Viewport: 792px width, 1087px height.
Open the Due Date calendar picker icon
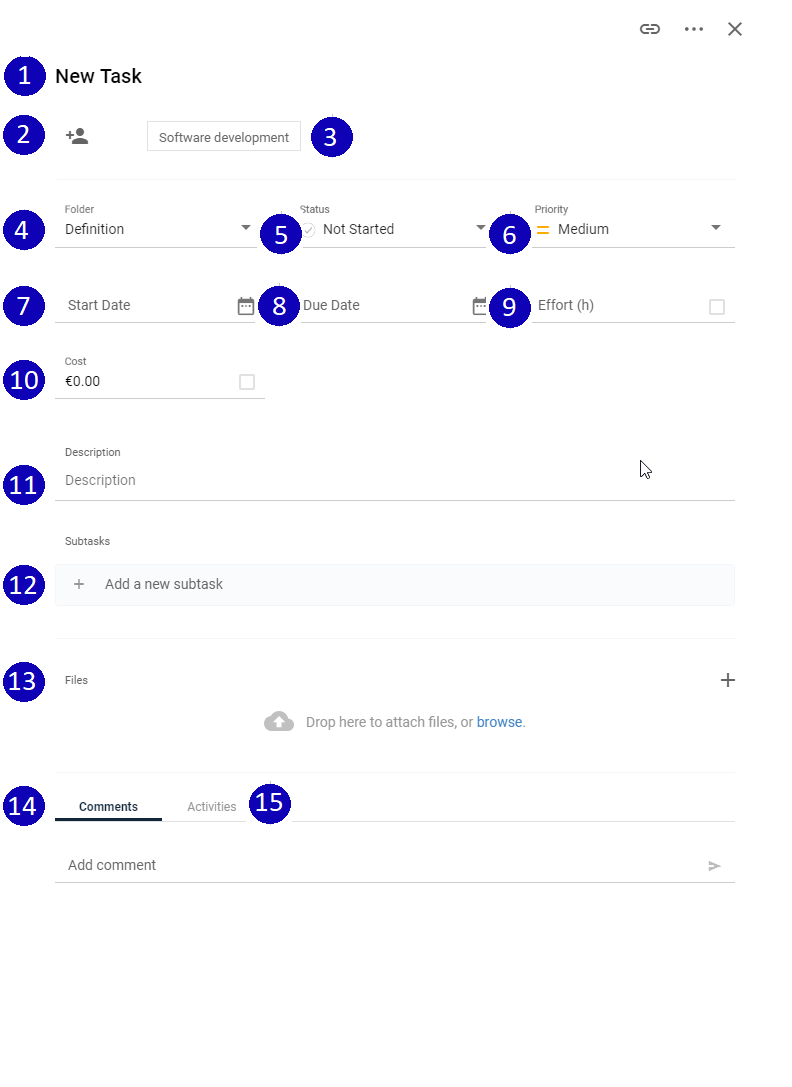point(480,306)
